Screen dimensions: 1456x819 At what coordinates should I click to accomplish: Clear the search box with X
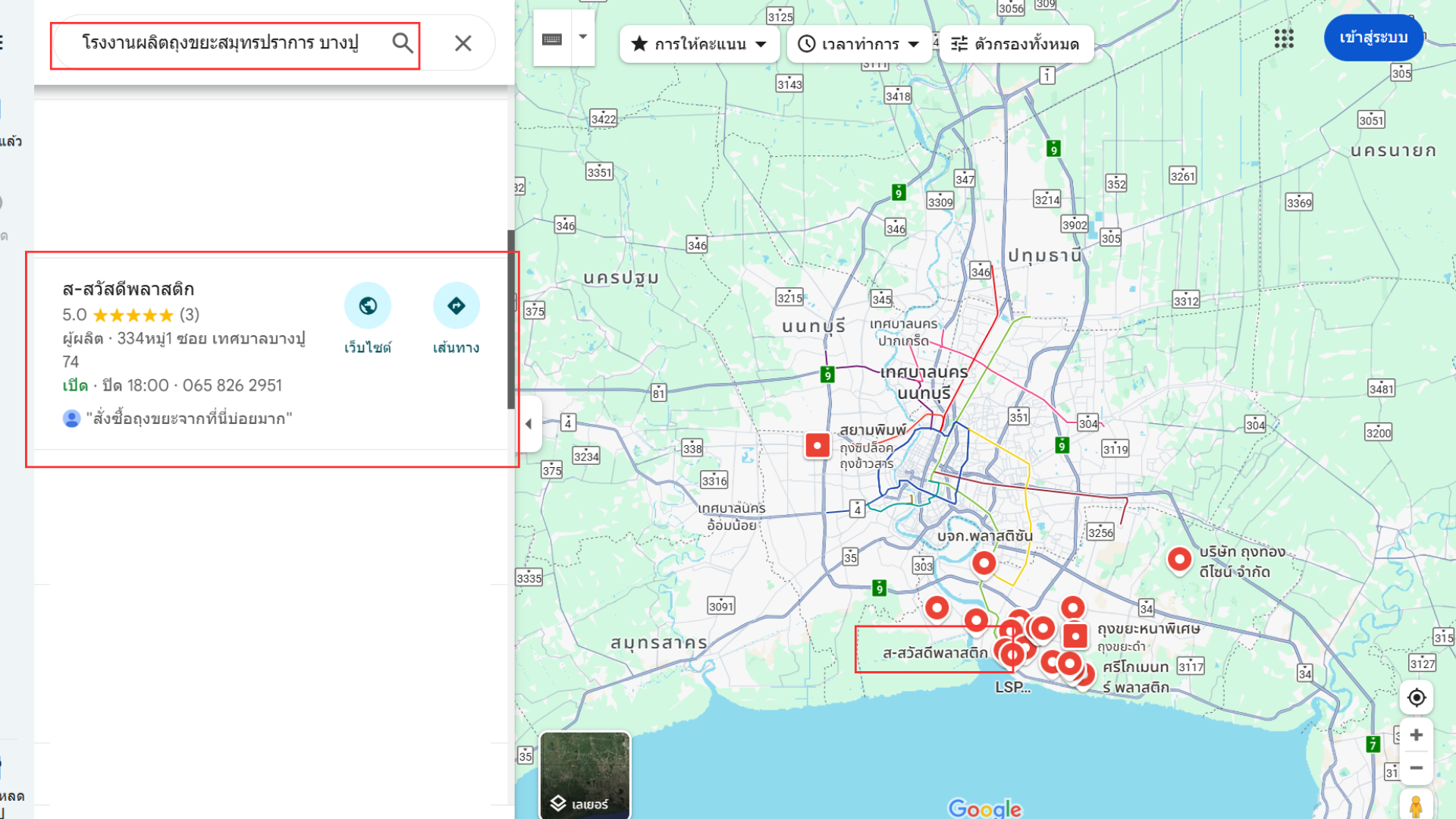[463, 43]
